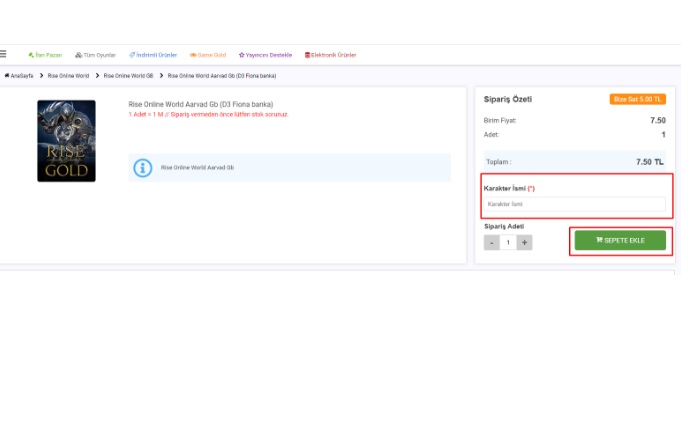Click the Aarvad Gb (D3 Fiona banka) breadcrumb
Image resolution: width=681 pixels, height=434 pixels.
(222, 75)
